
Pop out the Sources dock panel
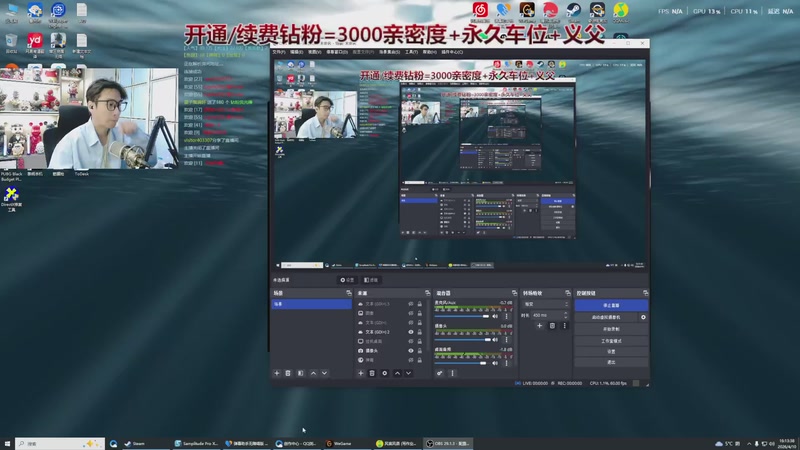tap(428, 293)
